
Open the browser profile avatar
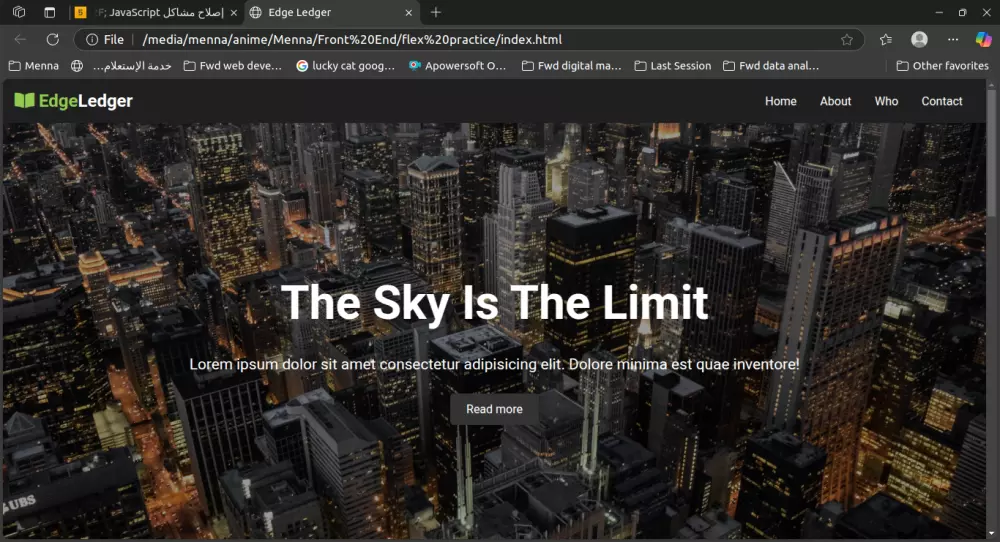coord(919,40)
